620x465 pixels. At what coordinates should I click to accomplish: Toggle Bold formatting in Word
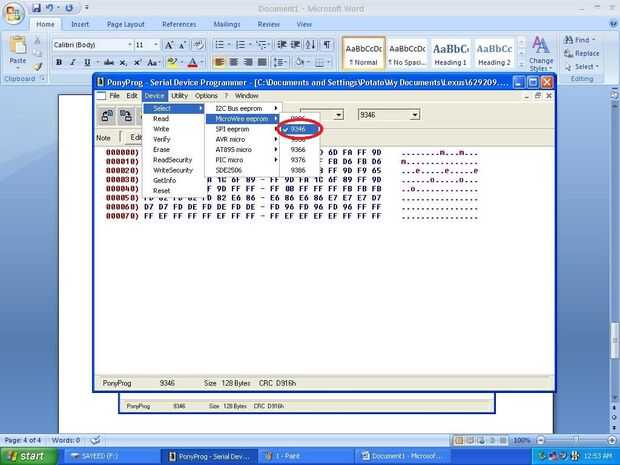[x=59, y=62]
